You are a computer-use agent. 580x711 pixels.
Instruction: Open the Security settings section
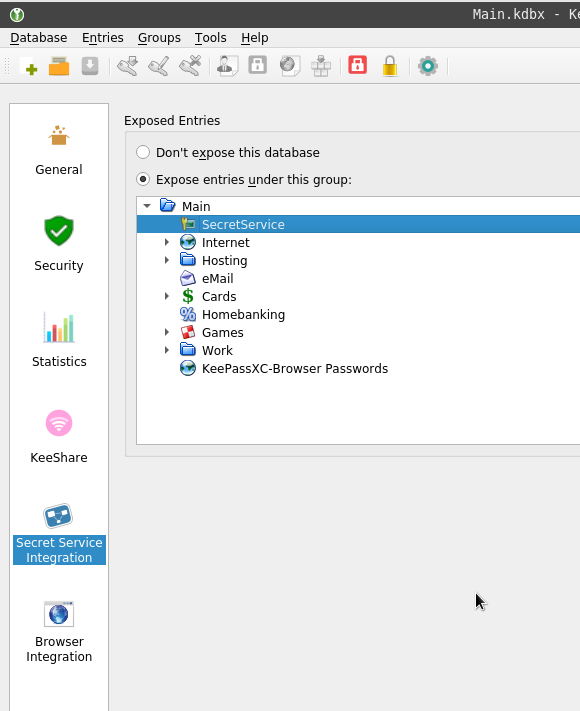(x=59, y=244)
